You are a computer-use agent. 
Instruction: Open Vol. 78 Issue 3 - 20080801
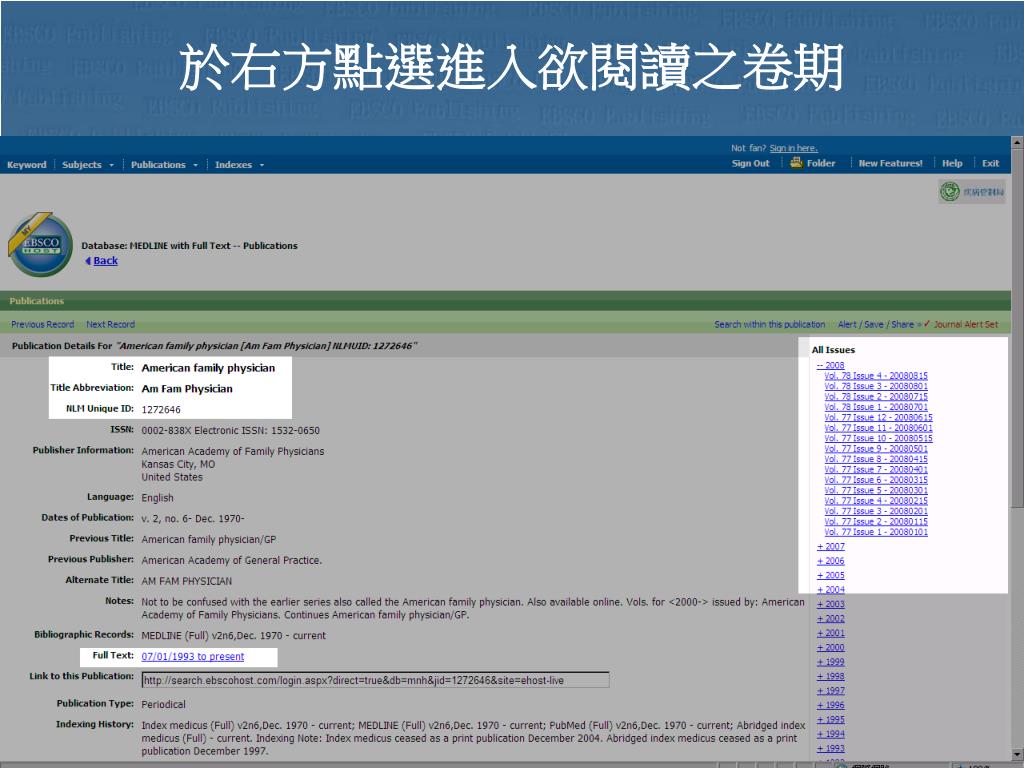876,386
